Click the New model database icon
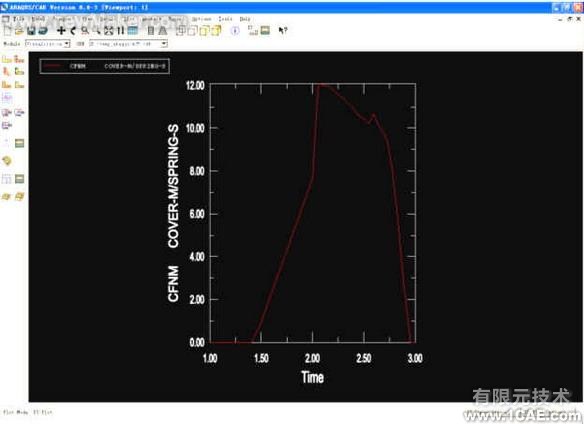 pos(8,31)
